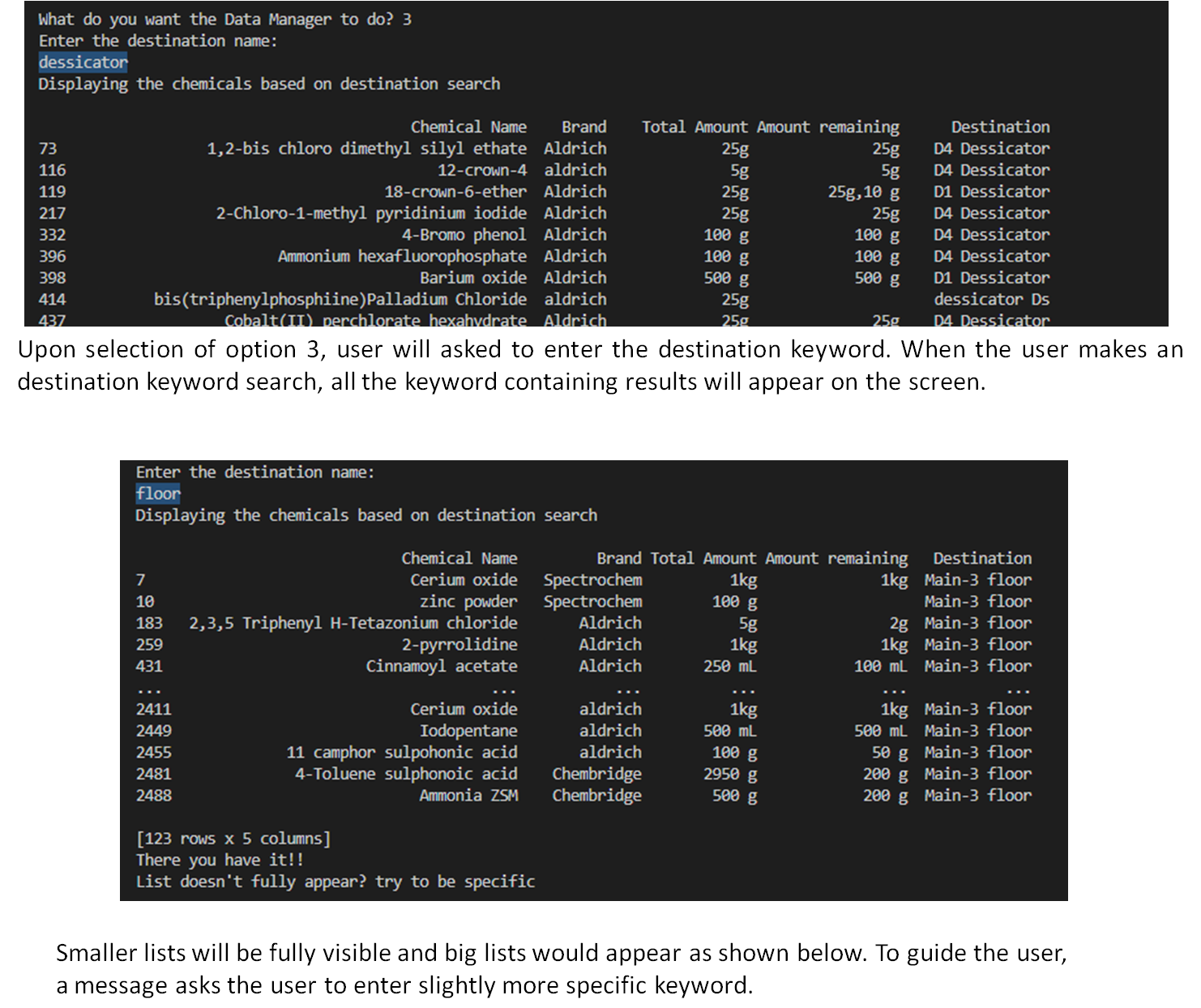1201x1008 pixels.
Task: Click the row index '2449'
Action: (154, 731)
